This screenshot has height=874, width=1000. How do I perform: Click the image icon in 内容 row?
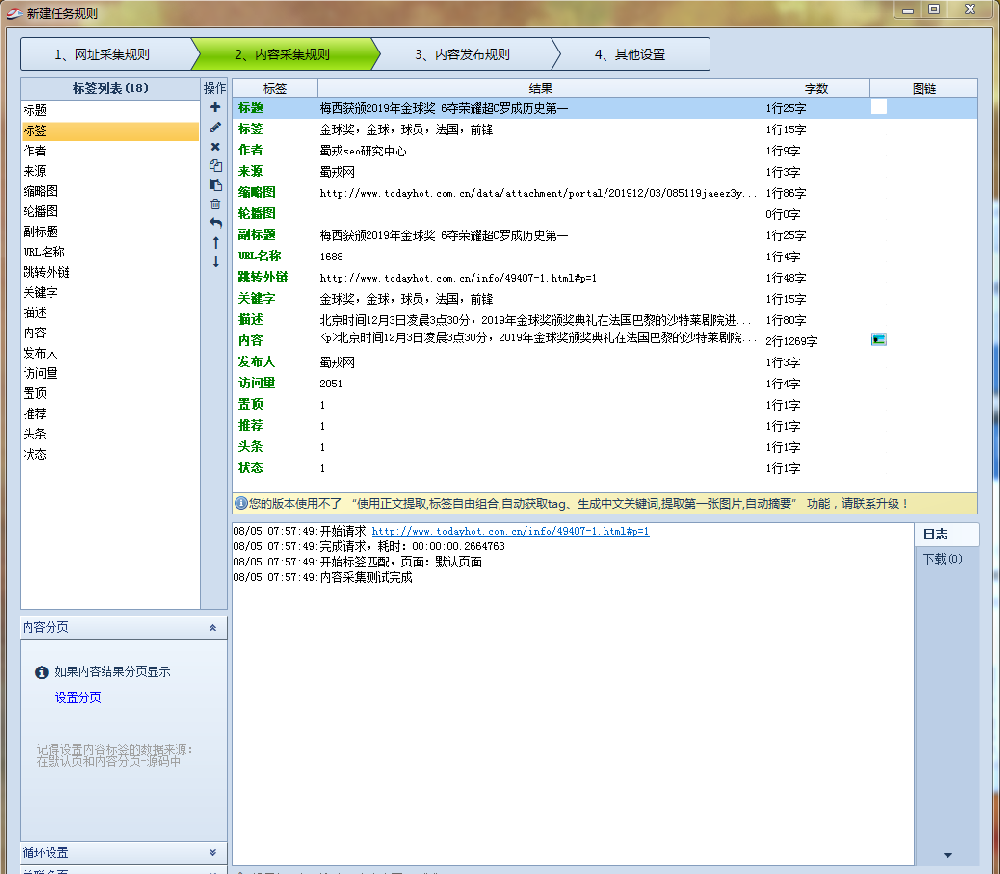pos(879,340)
